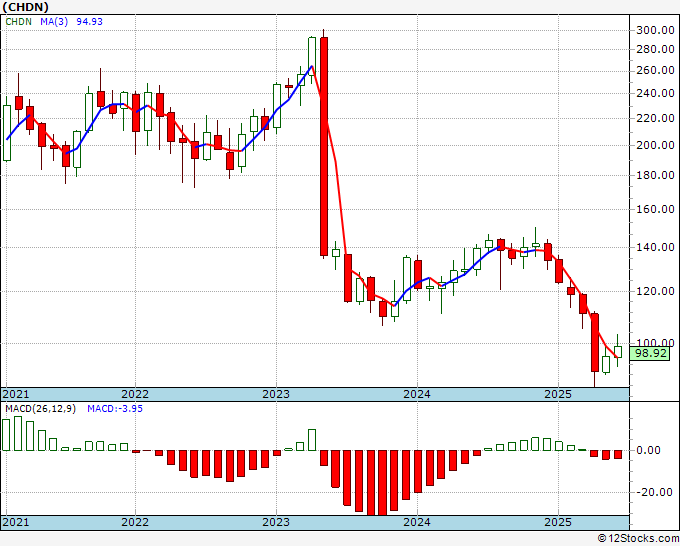Click the 240.00 price axis label
This screenshot has height=546, width=680.
click(x=655, y=93)
